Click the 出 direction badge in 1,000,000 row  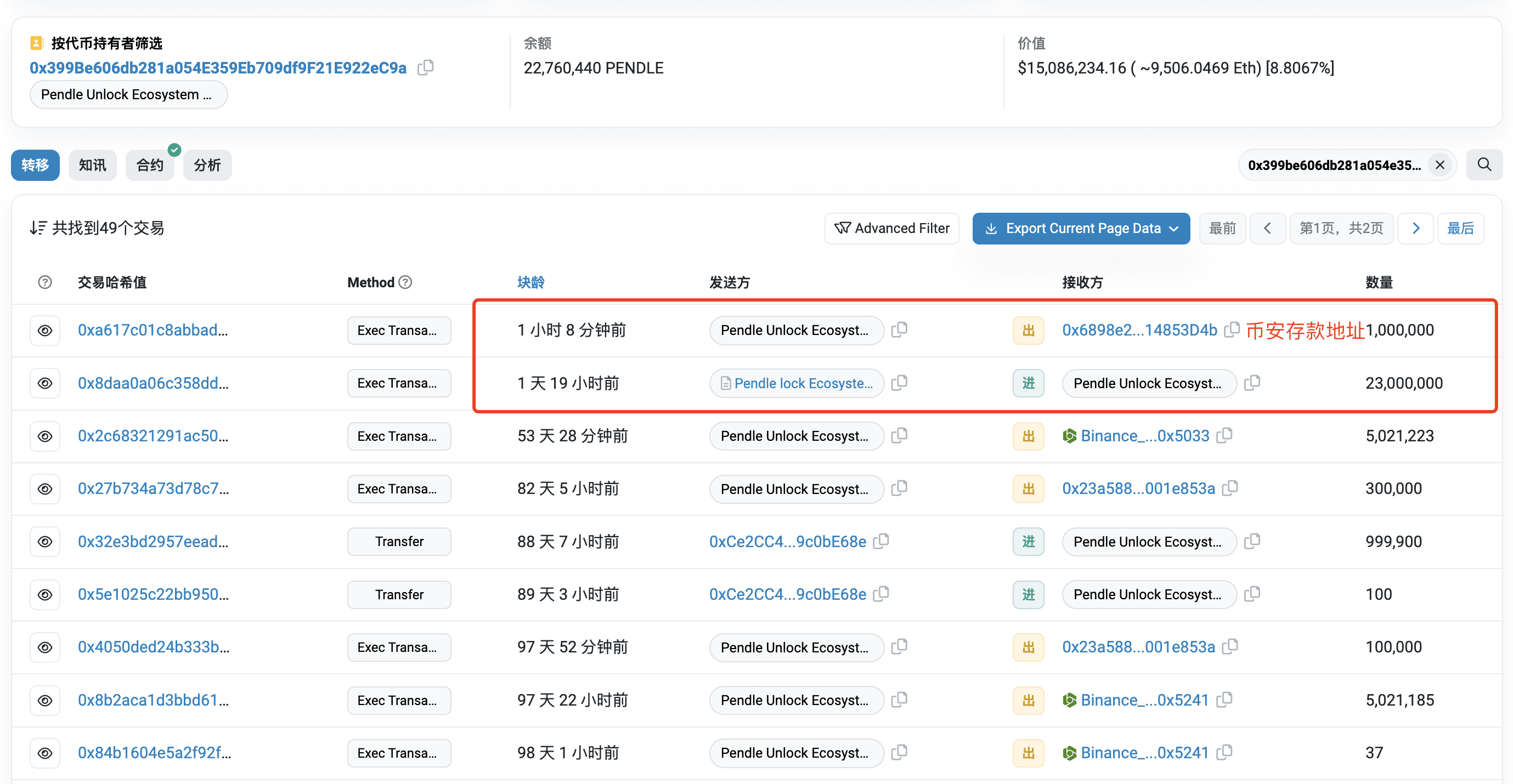coord(1029,331)
